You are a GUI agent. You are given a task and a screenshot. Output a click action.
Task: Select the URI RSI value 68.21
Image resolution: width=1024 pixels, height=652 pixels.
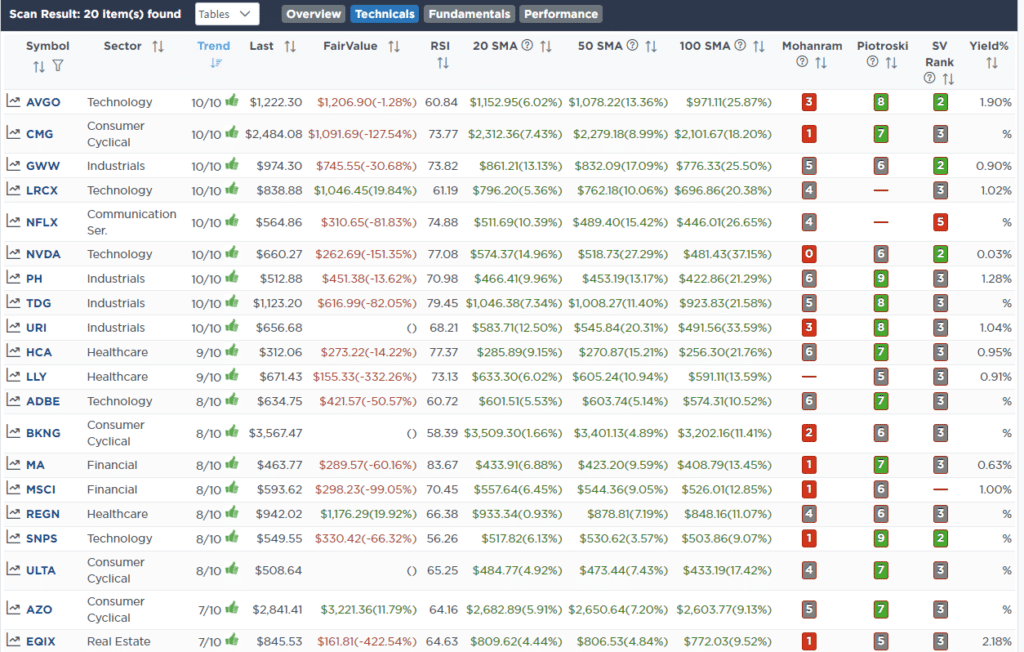tap(443, 328)
